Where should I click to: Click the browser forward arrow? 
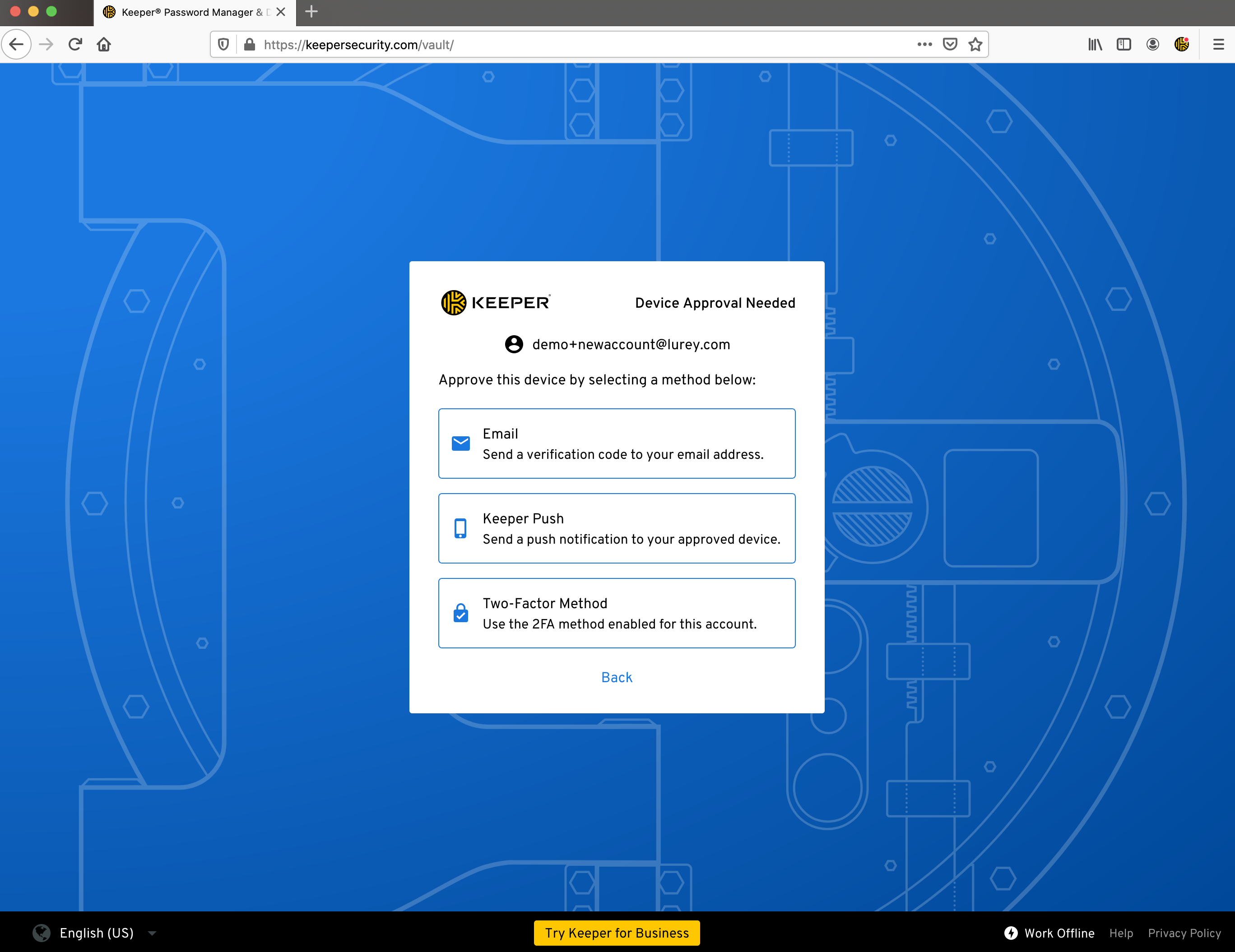pos(46,44)
